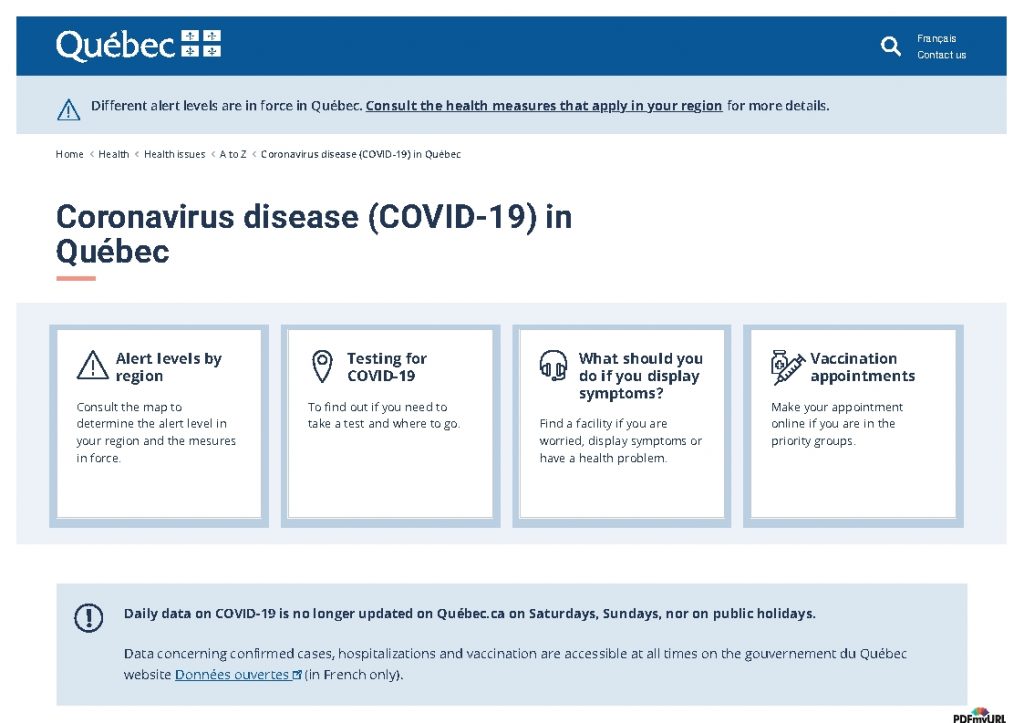The width and height of the screenshot is (1024, 723).
Task: Click the headset icon on the symptoms card
Action: tap(553, 365)
